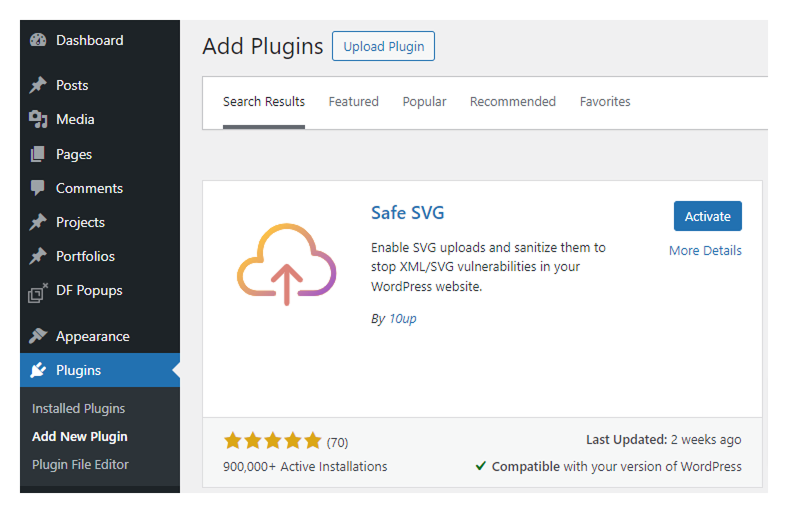Viewport: 788px width, 513px height.
Task: Click the Plugins plug icon
Action: [x=38, y=370]
